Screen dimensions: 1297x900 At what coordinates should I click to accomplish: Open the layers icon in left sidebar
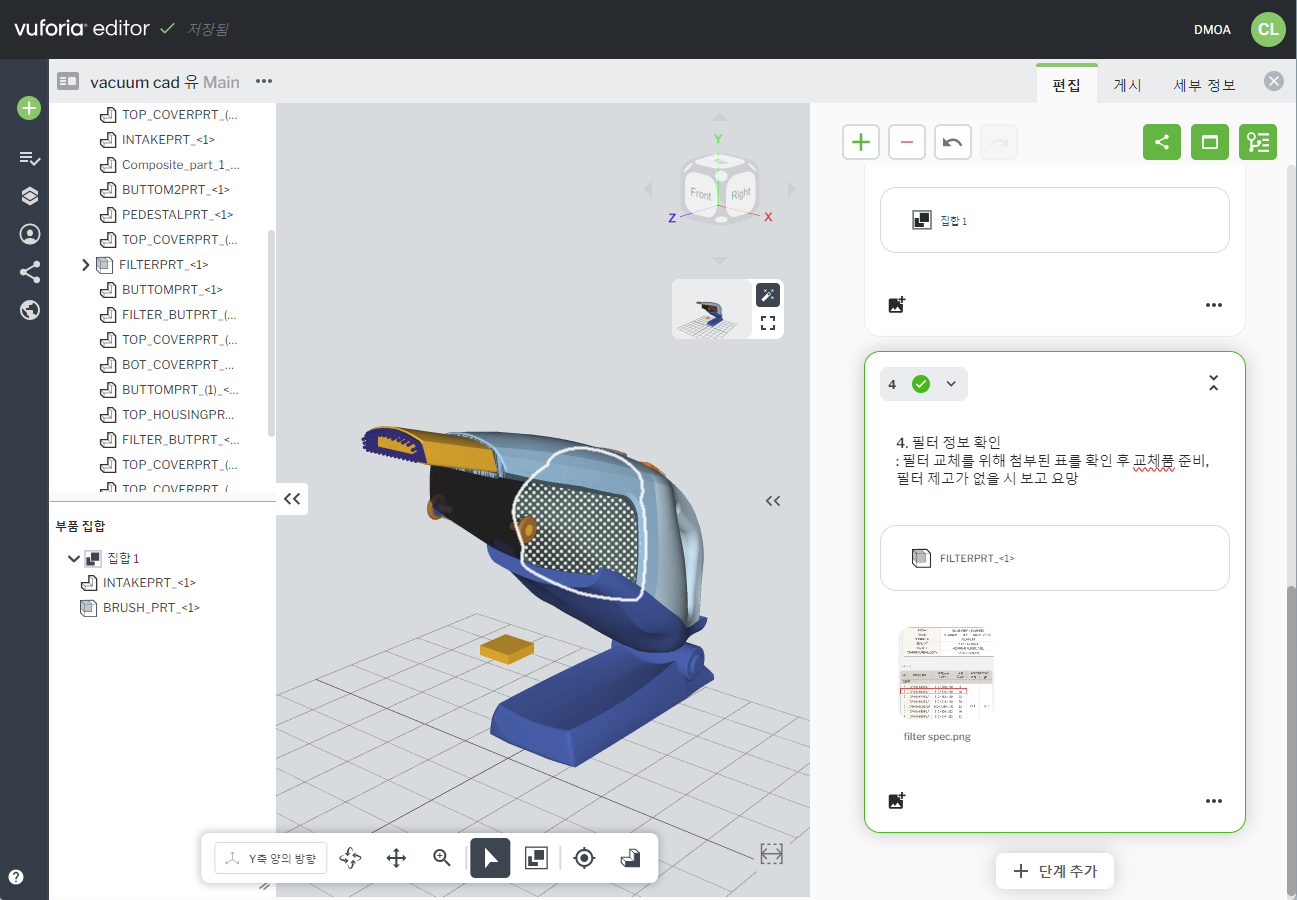(29, 196)
